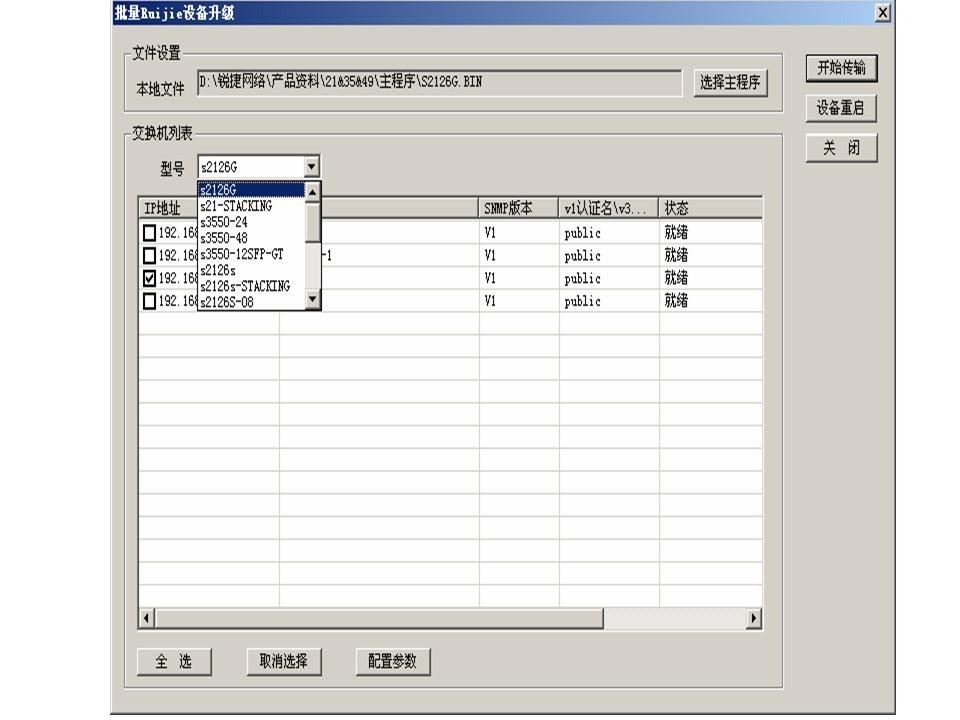Check the first row checkbox in switch list

tap(150, 232)
